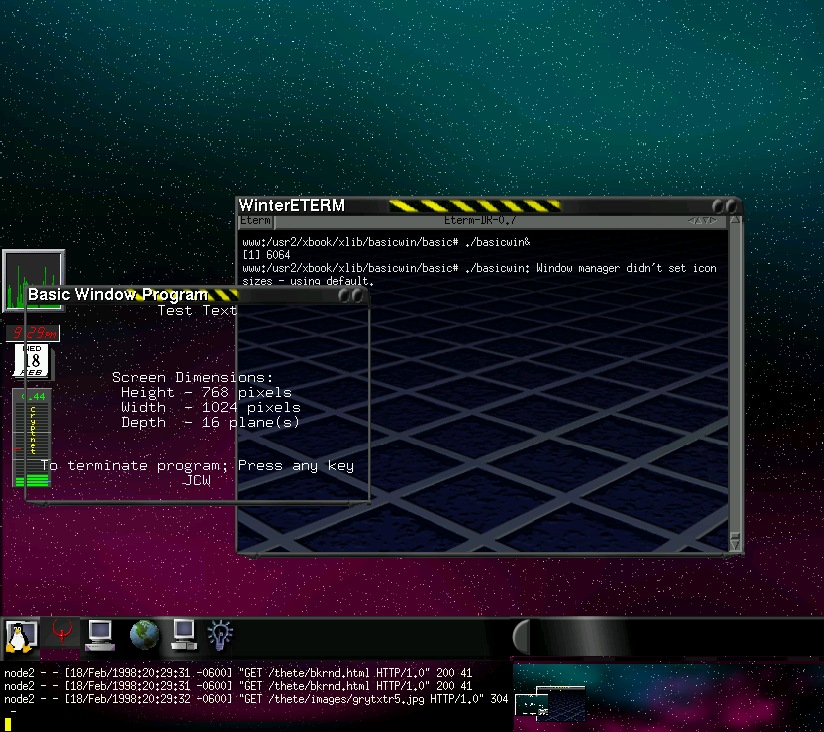Click the left round button in WinterETERM title bar
This screenshot has width=824, height=732.
pyautogui.click(x=718, y=207)
